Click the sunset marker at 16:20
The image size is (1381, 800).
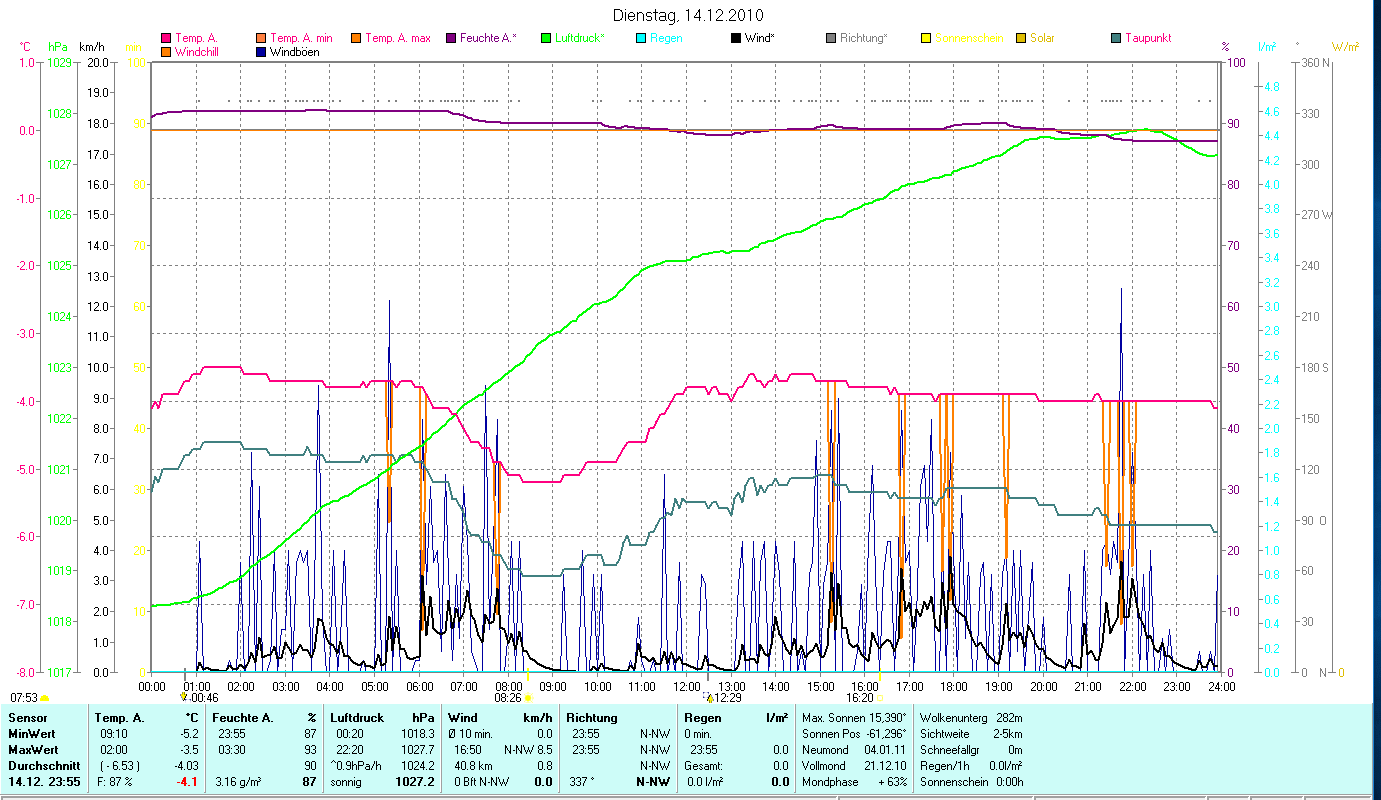(881, 698)
